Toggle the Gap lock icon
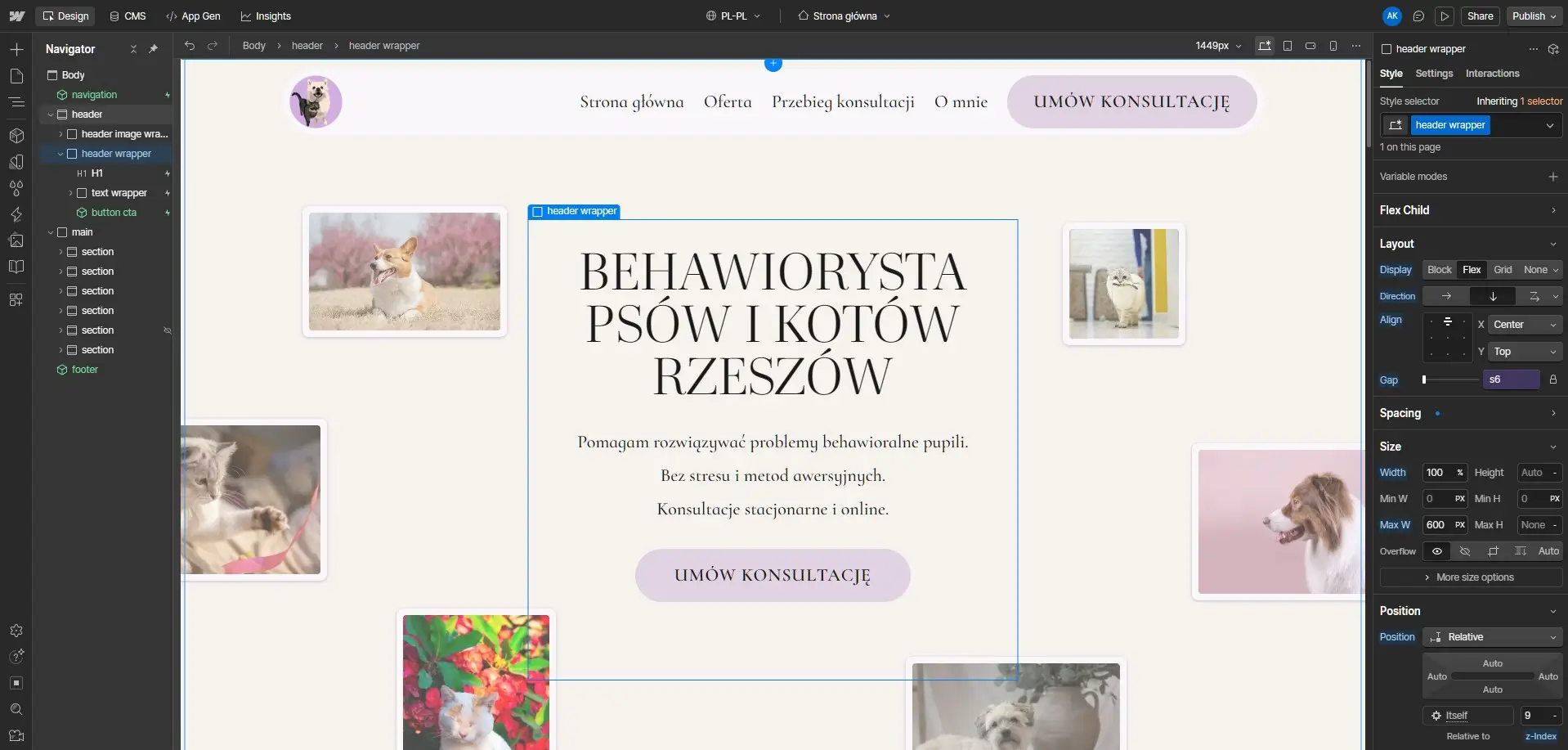Screen dimensions: 1568x750 [1552, 379]
